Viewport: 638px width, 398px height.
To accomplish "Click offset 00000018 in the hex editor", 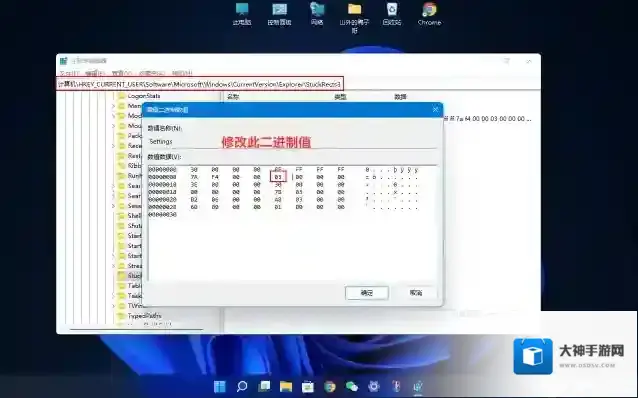I will (x=162, y=192).
